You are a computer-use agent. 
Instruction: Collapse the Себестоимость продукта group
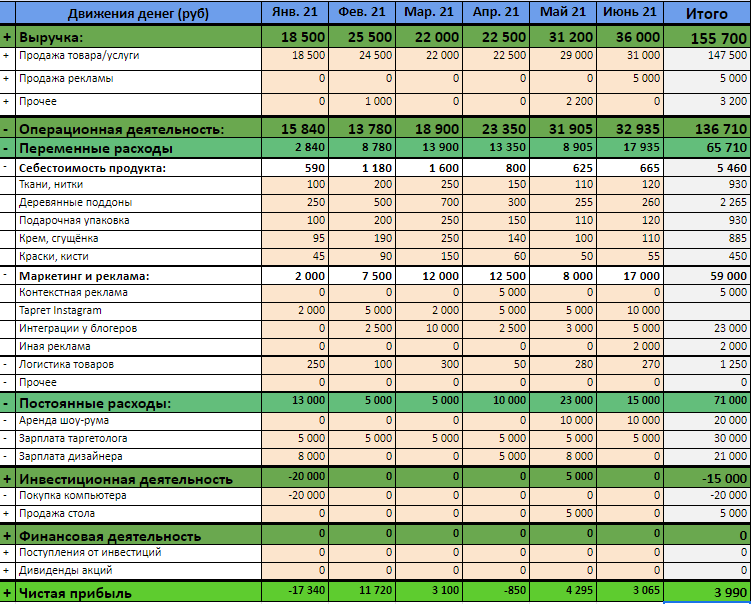click(7, 168)
